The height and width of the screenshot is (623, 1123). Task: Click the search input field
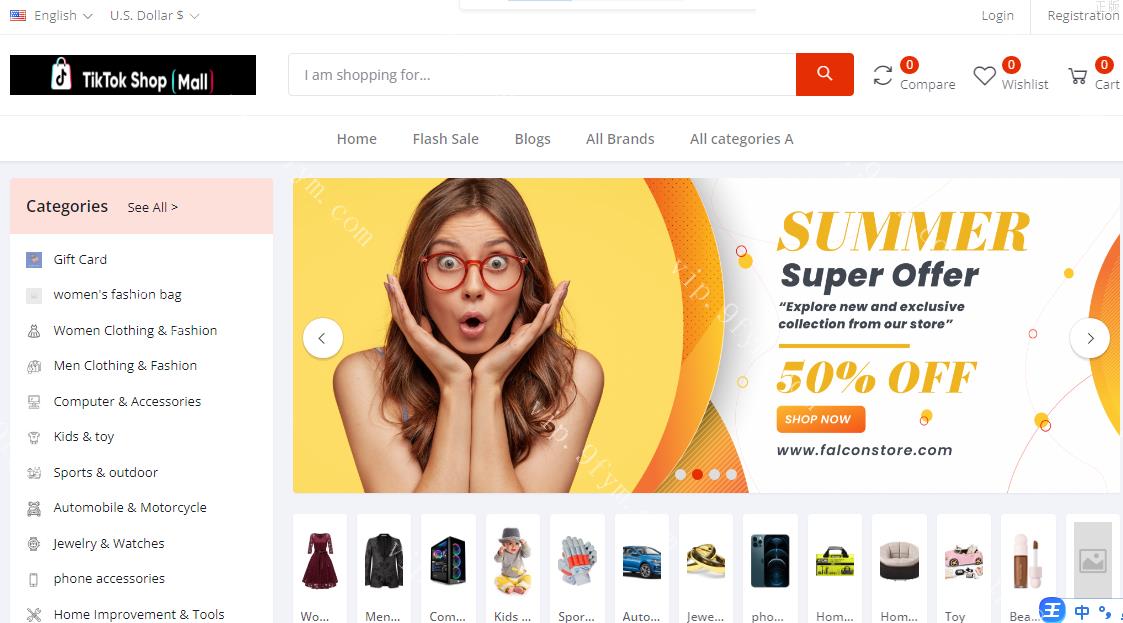click(542, 74)
